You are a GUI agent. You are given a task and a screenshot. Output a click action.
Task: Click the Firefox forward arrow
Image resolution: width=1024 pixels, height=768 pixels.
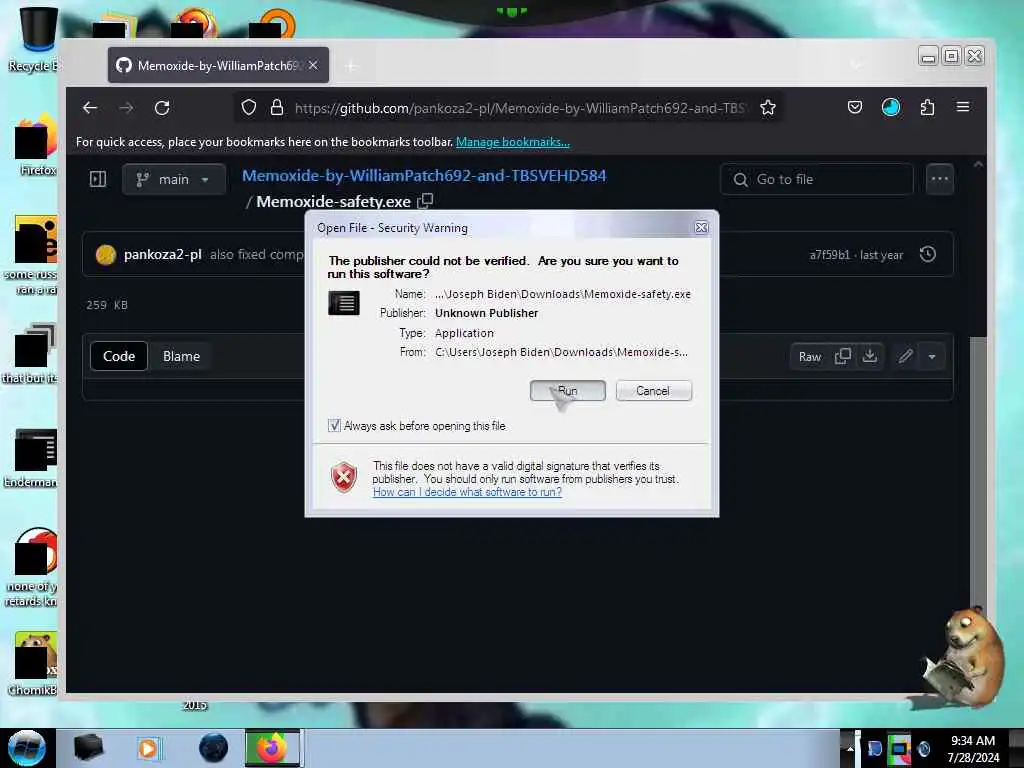pyautogui.click(x=126, y=108)
